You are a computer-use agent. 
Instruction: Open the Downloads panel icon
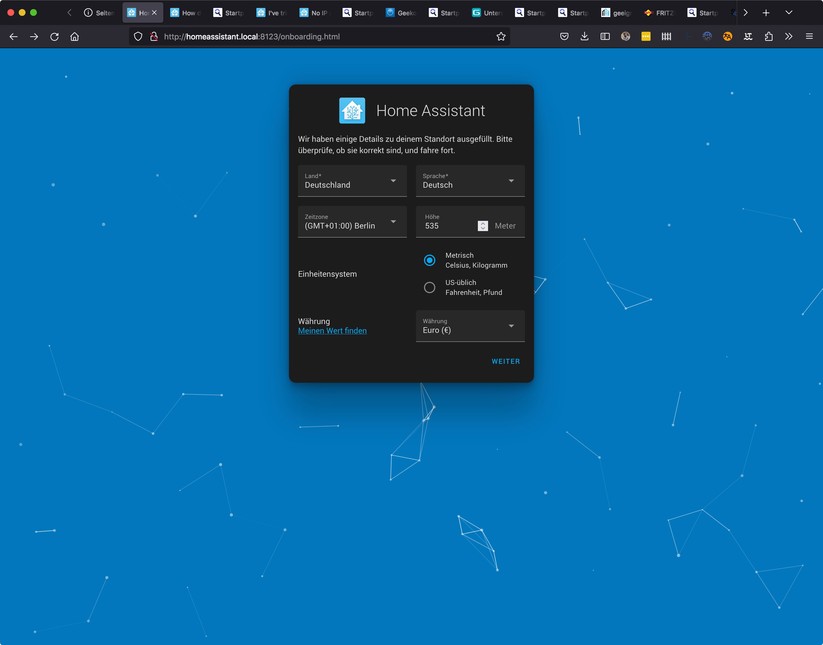[583, 36]
